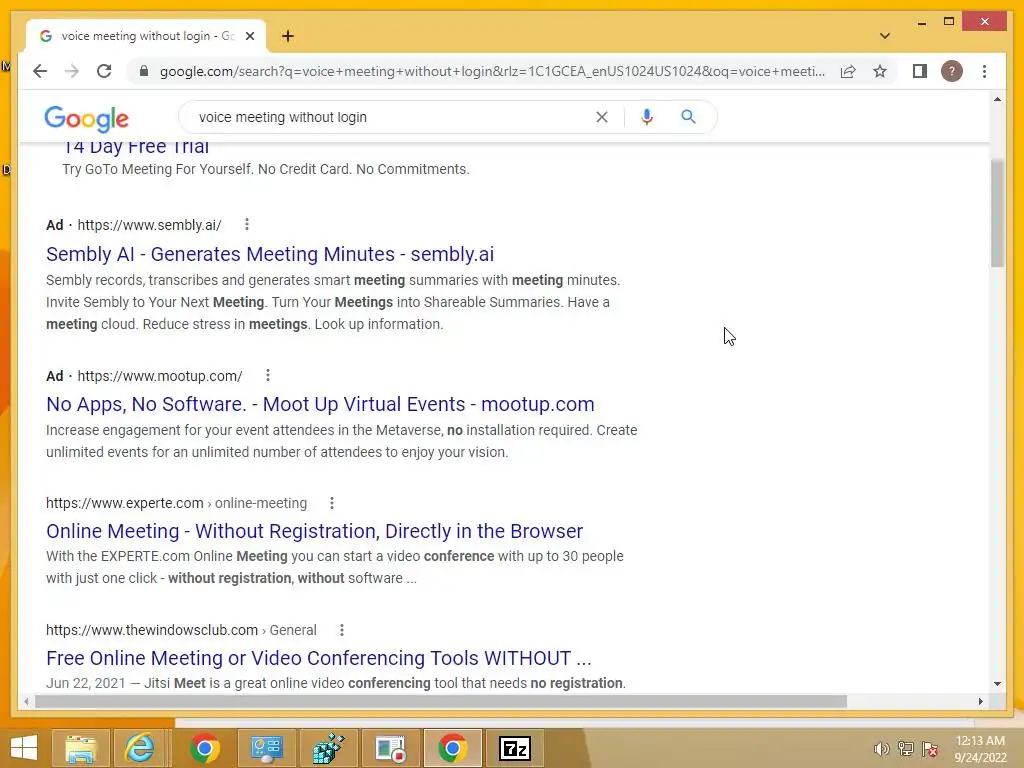Viewport: 1024px width, 768px height.
Task: Open the Action Center flag icon
Action: [930, 749]
